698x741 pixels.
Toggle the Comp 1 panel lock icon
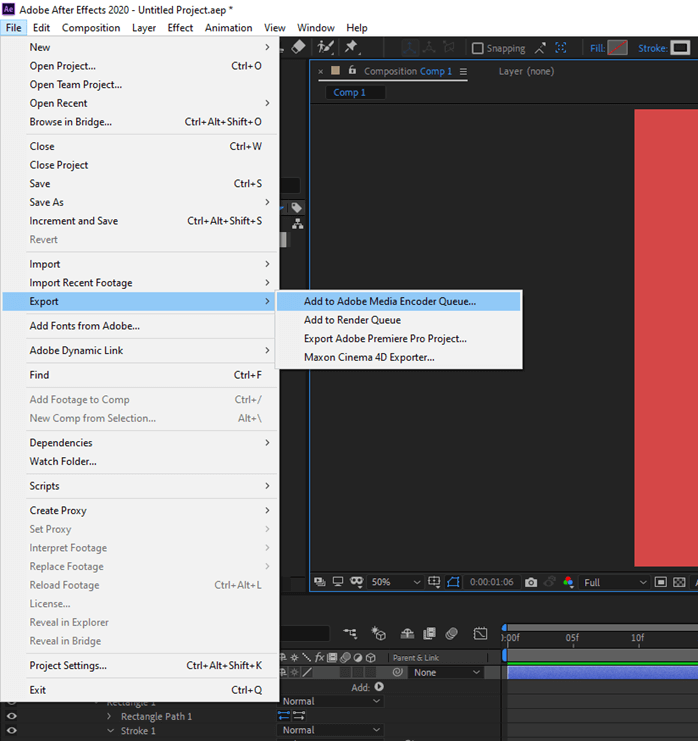[x=352, y=70]
